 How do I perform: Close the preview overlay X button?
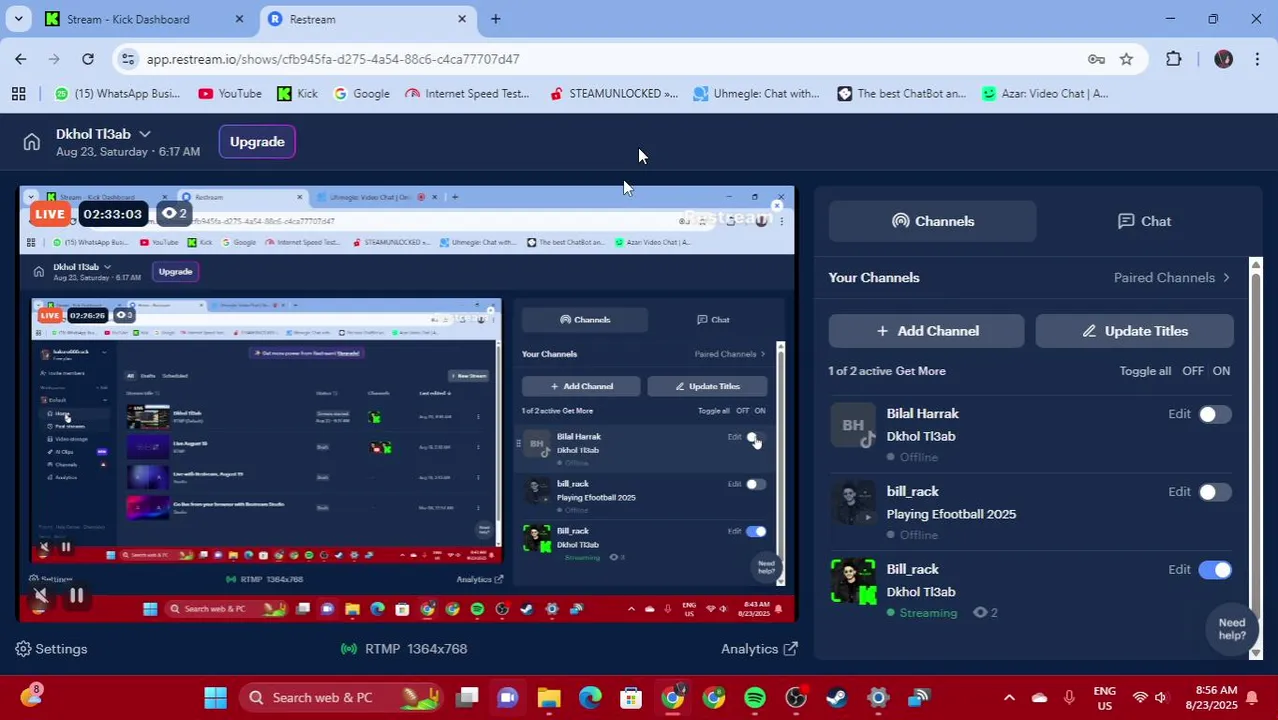point(777,207)
